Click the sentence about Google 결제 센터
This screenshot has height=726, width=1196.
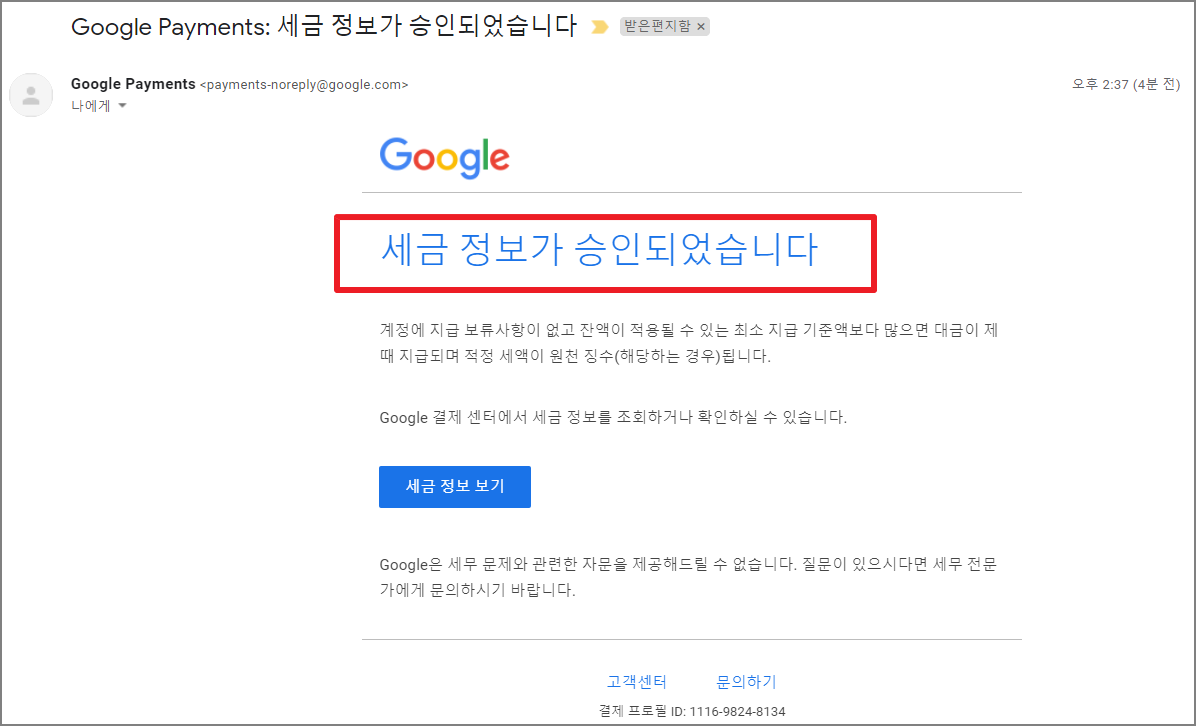613,418
